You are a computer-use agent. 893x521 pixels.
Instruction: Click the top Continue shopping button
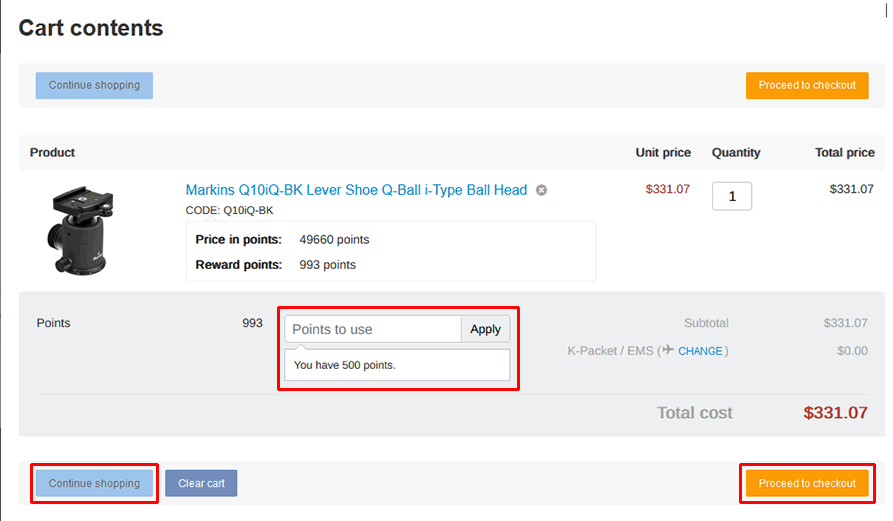[94, 86]
